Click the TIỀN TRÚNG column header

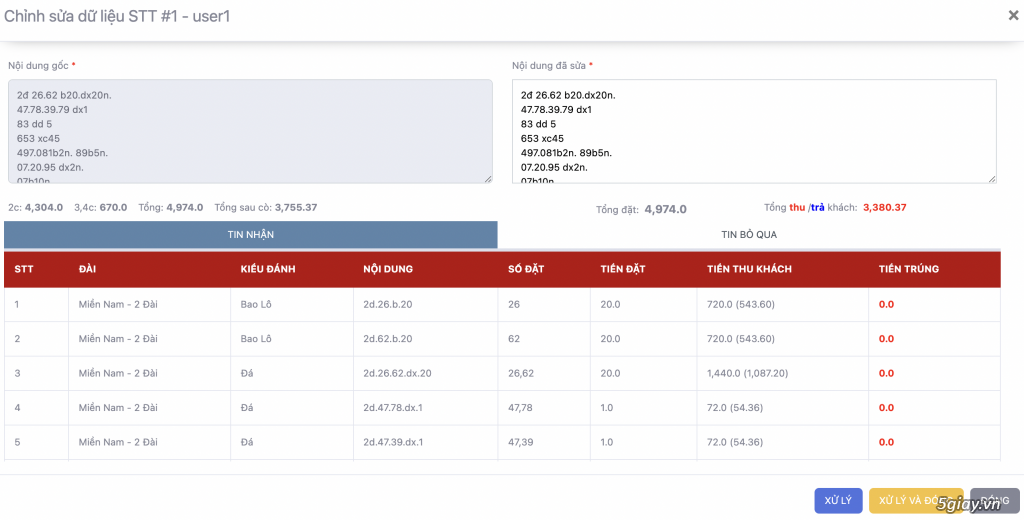point(908,269)
